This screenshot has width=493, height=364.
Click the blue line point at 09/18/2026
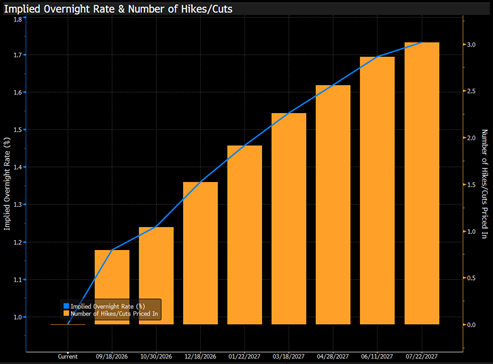point(112,250)
